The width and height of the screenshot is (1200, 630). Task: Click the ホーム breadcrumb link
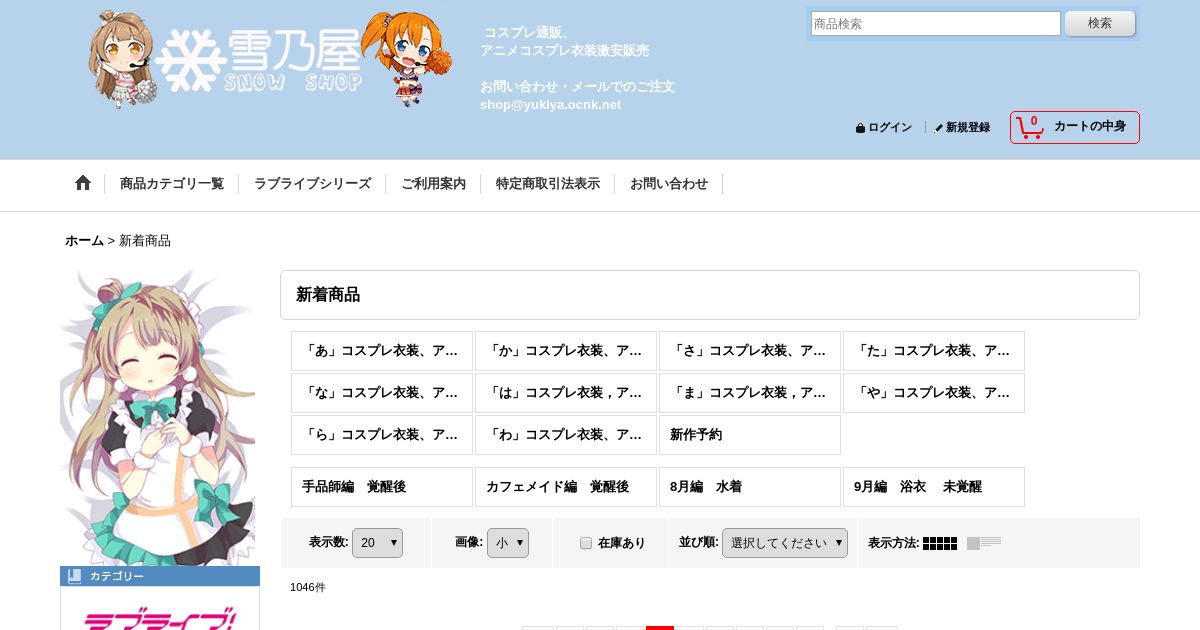[x=84, y=241]
